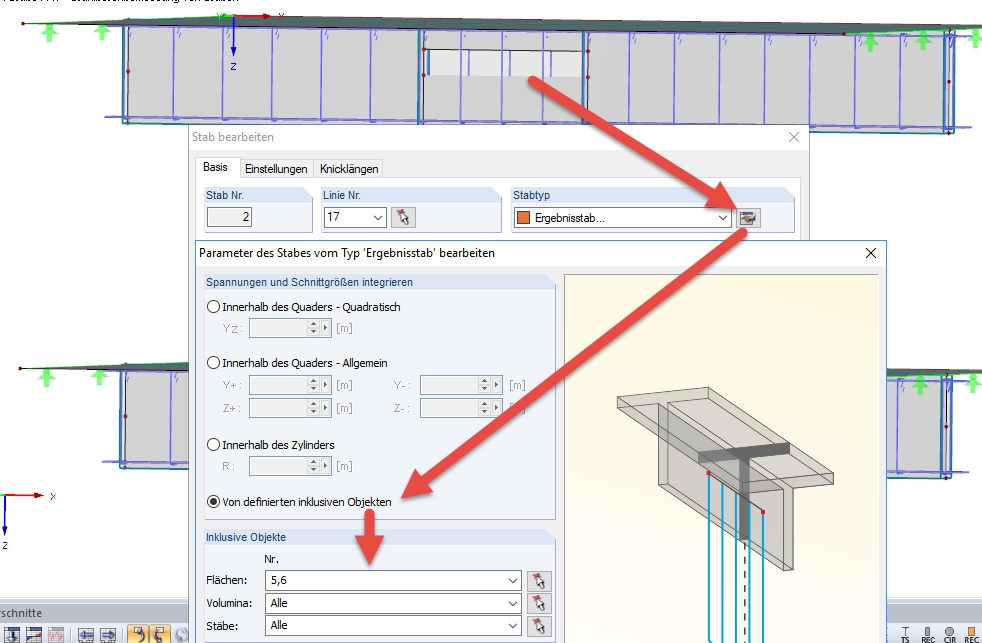Screen dimensions: 982x643
Task: Close the Stab bearbeiten dialog
Action: 793,137
